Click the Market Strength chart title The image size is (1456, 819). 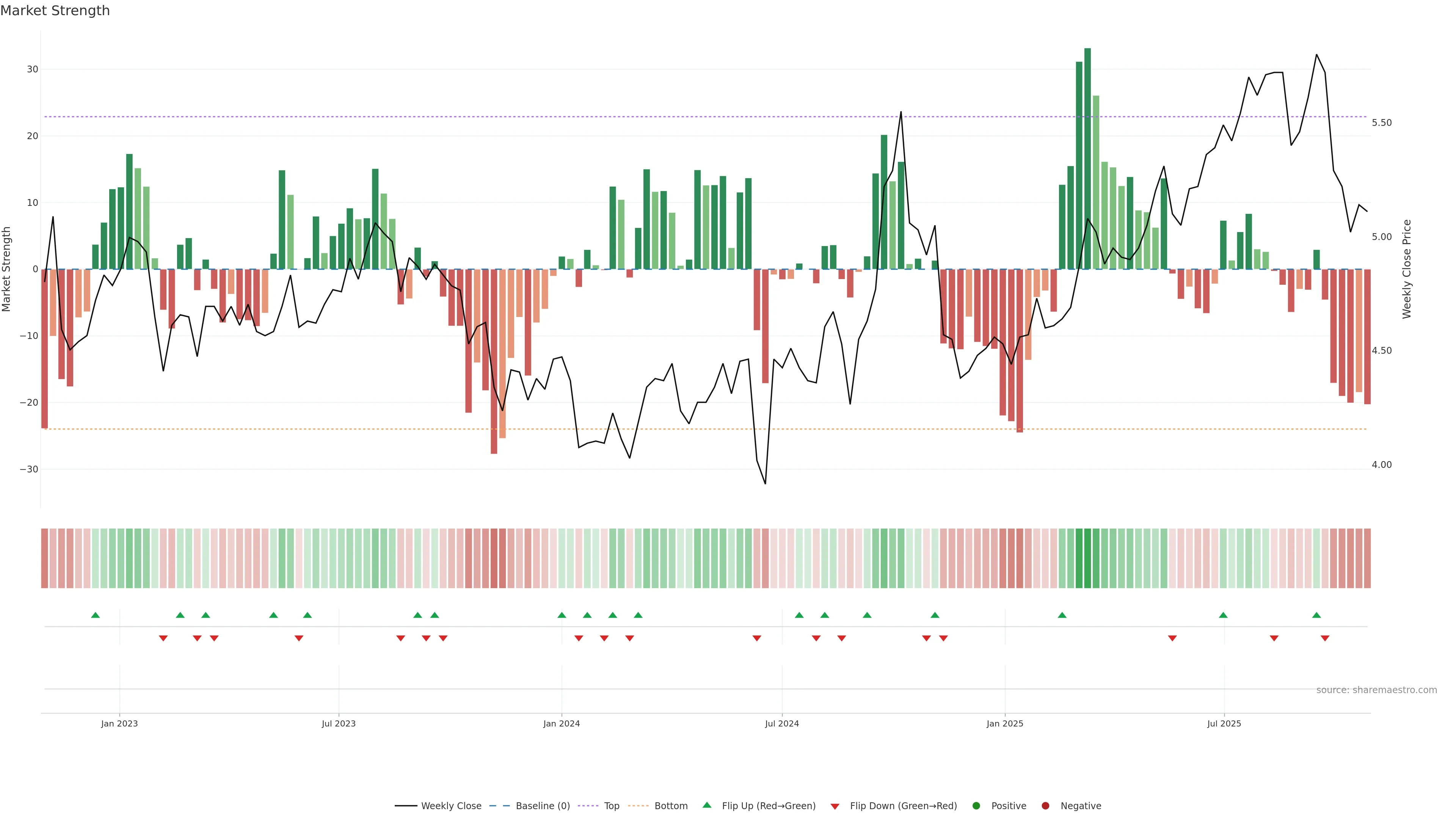55,11
